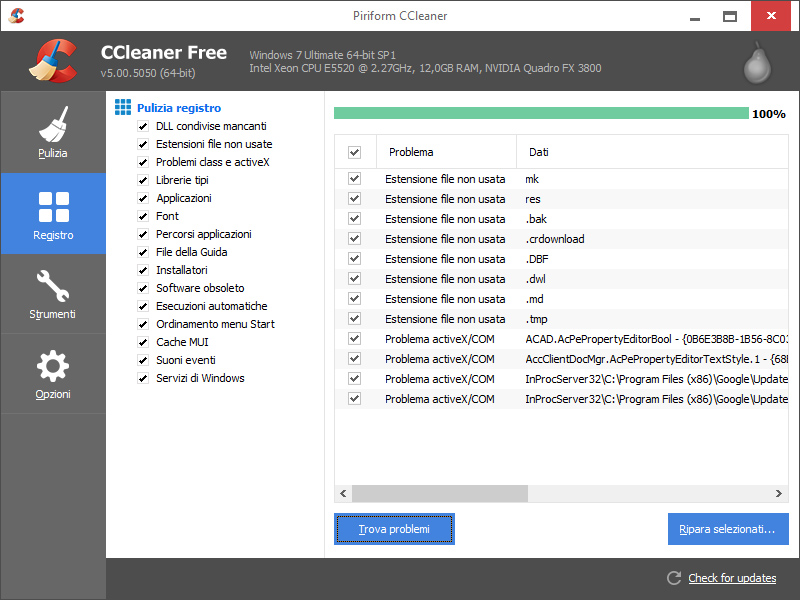Sort by the Dati column header
This screenshot has height=600, width=800.
653,152
